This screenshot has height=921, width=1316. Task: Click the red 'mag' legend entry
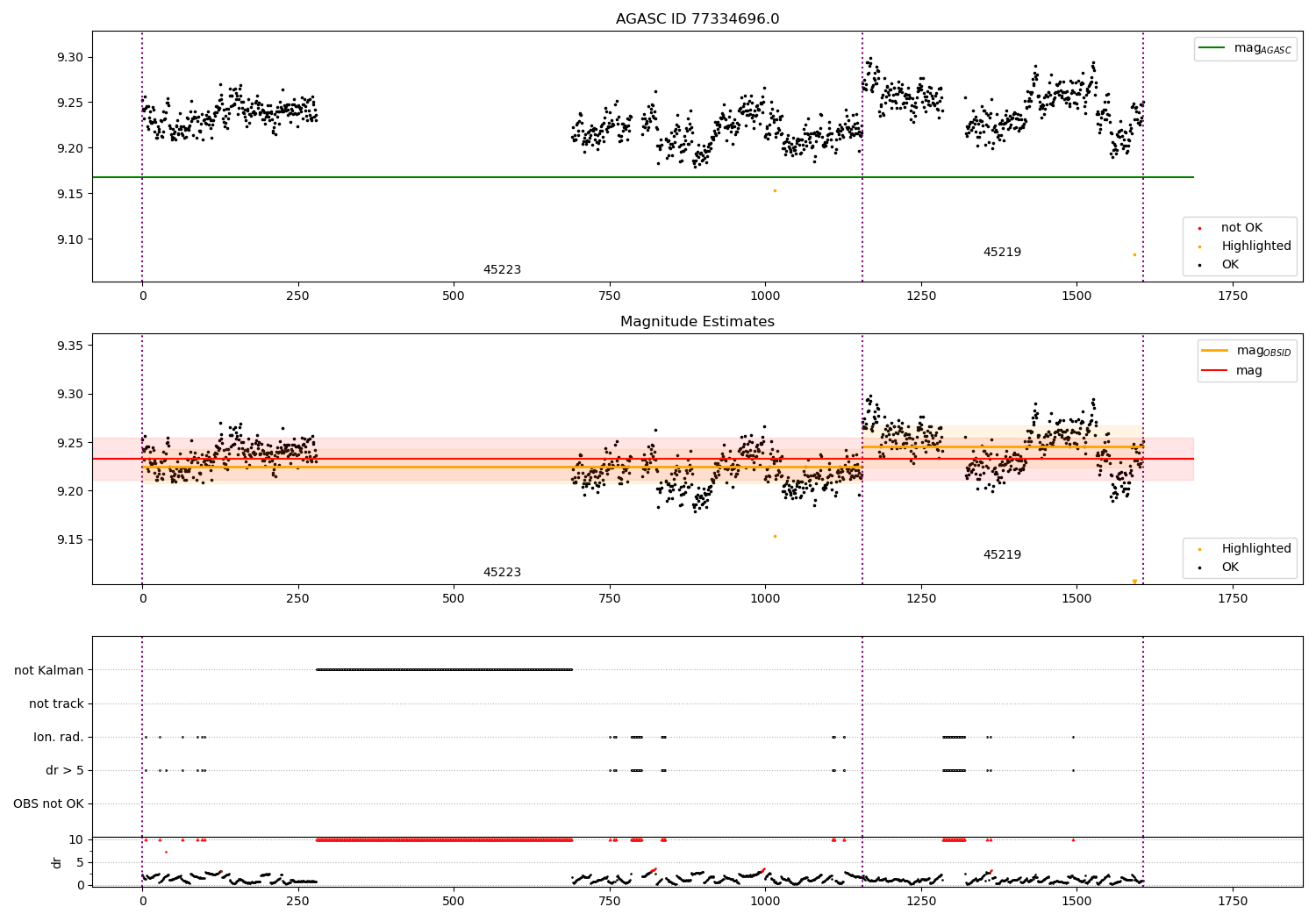coord(1233,371)
